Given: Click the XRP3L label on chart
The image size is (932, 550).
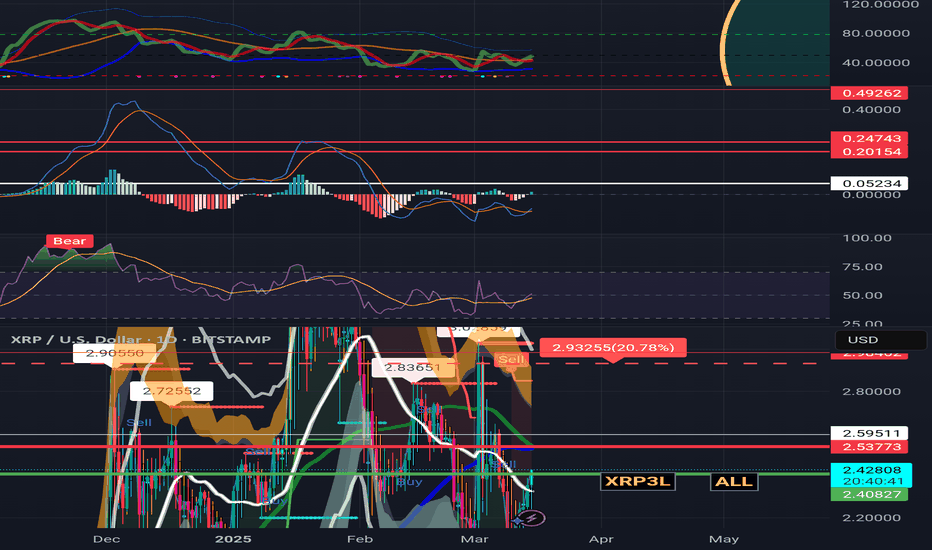Looking at the screenshot, I should tap(637, 481).
